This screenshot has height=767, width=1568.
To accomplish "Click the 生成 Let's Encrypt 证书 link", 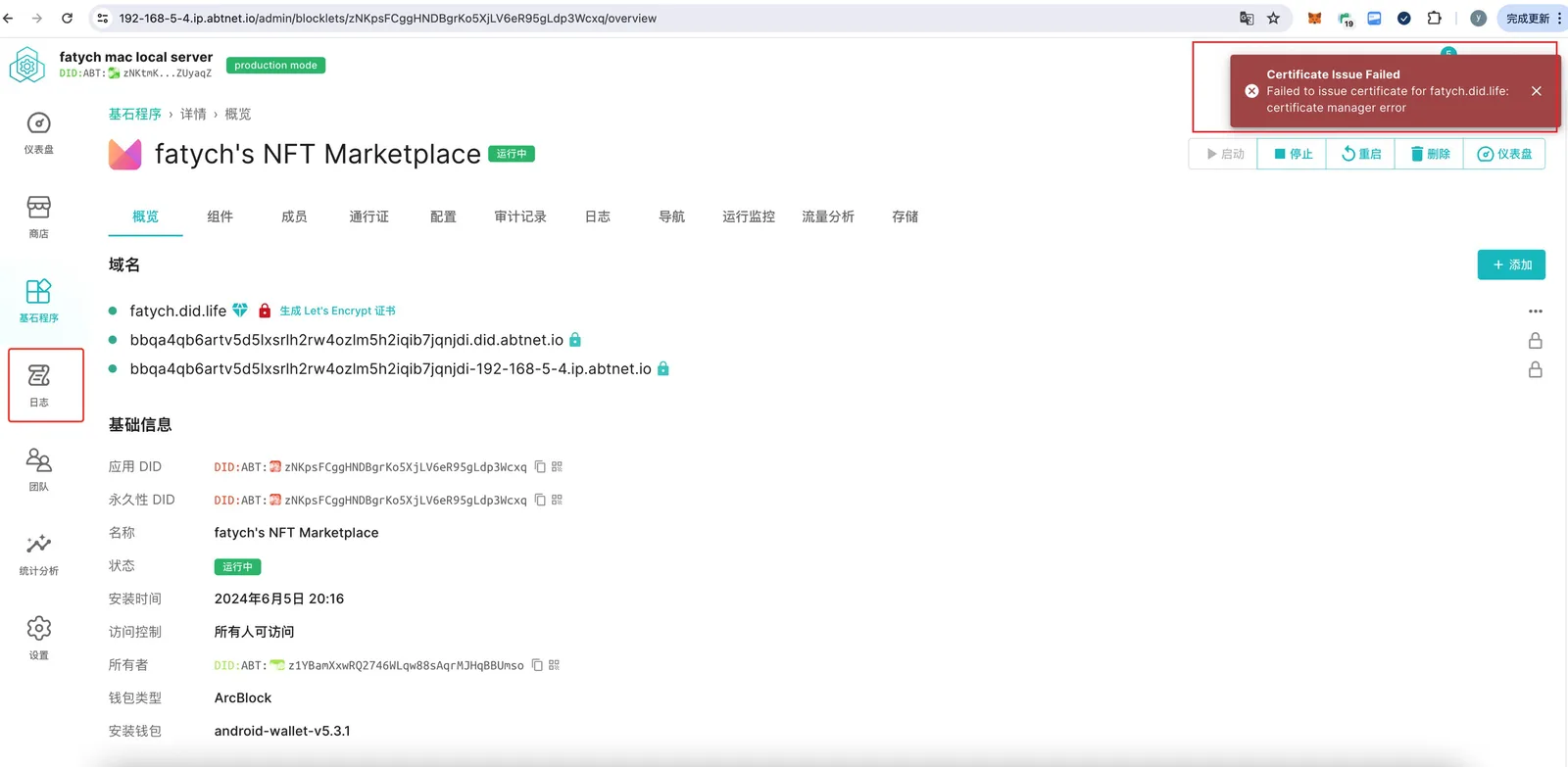I will [x=337, y=311].
